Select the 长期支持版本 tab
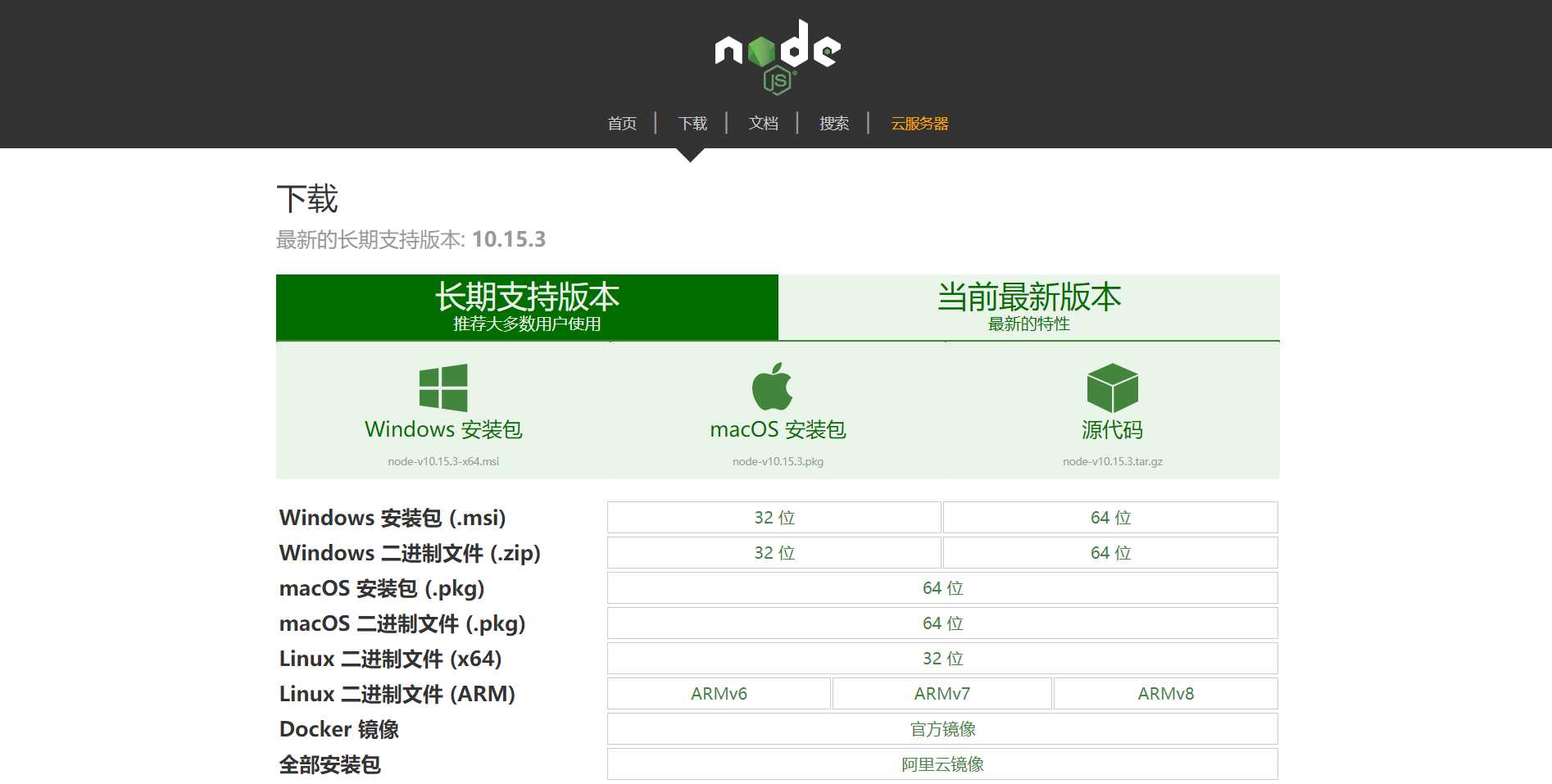 click(527, 307)
